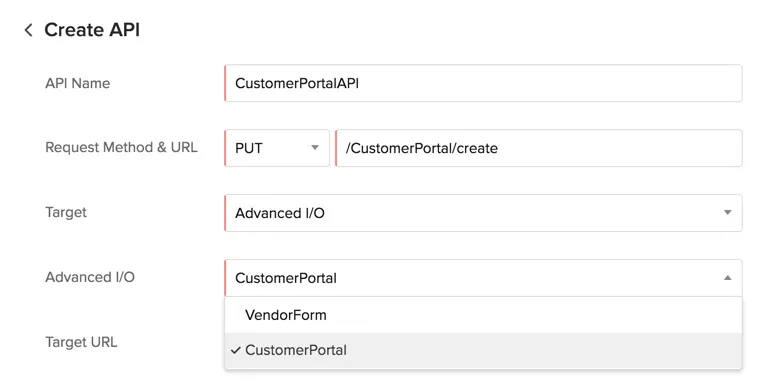The width and height of the screenshot is (784, 381).
Task: Choose the checked CustomerPortal list option
Action: point(483,350)
